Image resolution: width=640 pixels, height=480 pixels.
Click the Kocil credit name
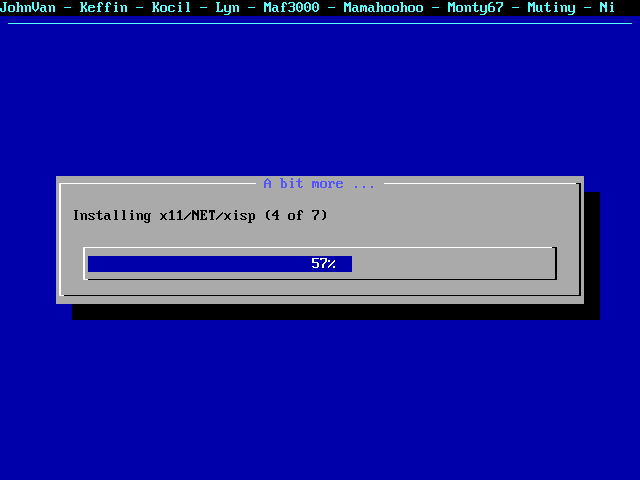(171, 7)
